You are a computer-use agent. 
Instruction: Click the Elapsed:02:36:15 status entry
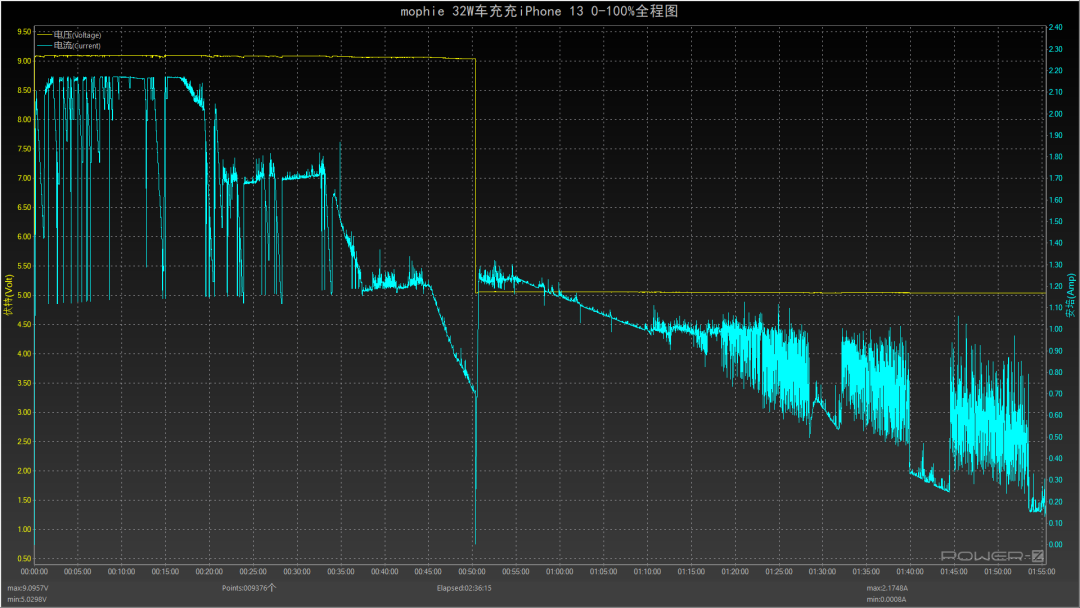(464, 588)
